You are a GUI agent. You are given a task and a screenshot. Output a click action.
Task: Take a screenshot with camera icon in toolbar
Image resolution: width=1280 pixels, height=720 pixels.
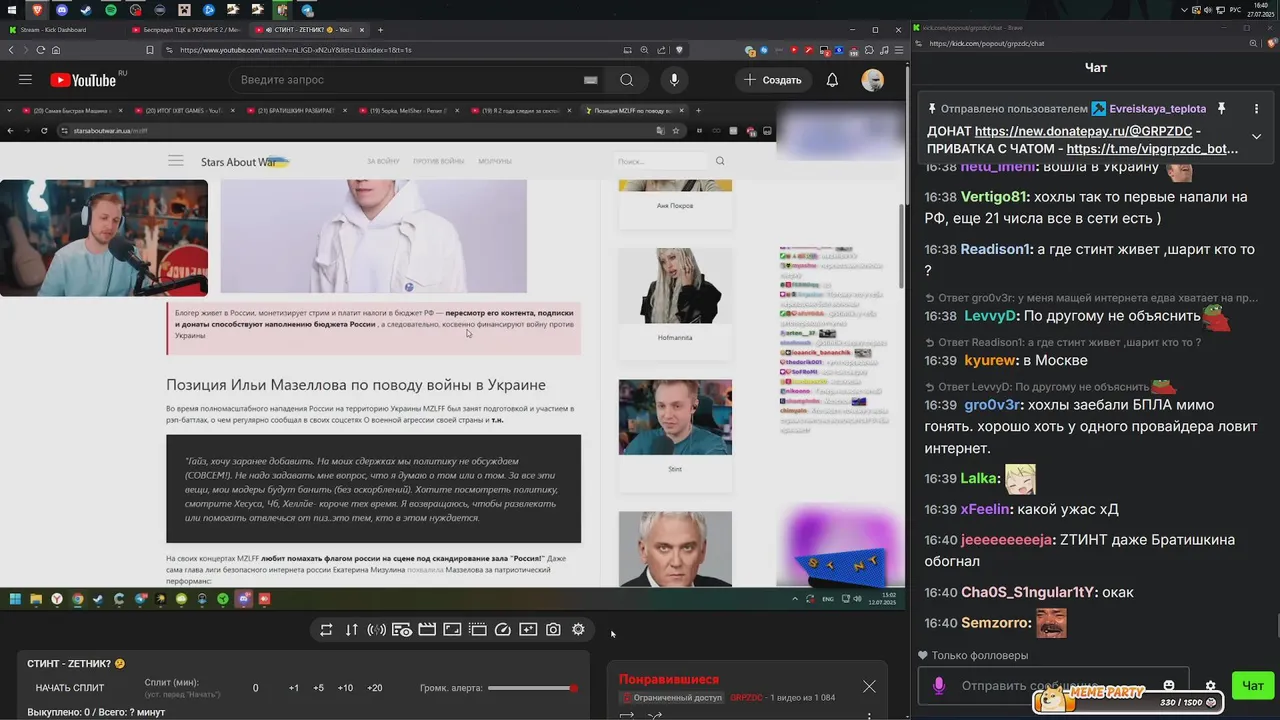(553, 629)
